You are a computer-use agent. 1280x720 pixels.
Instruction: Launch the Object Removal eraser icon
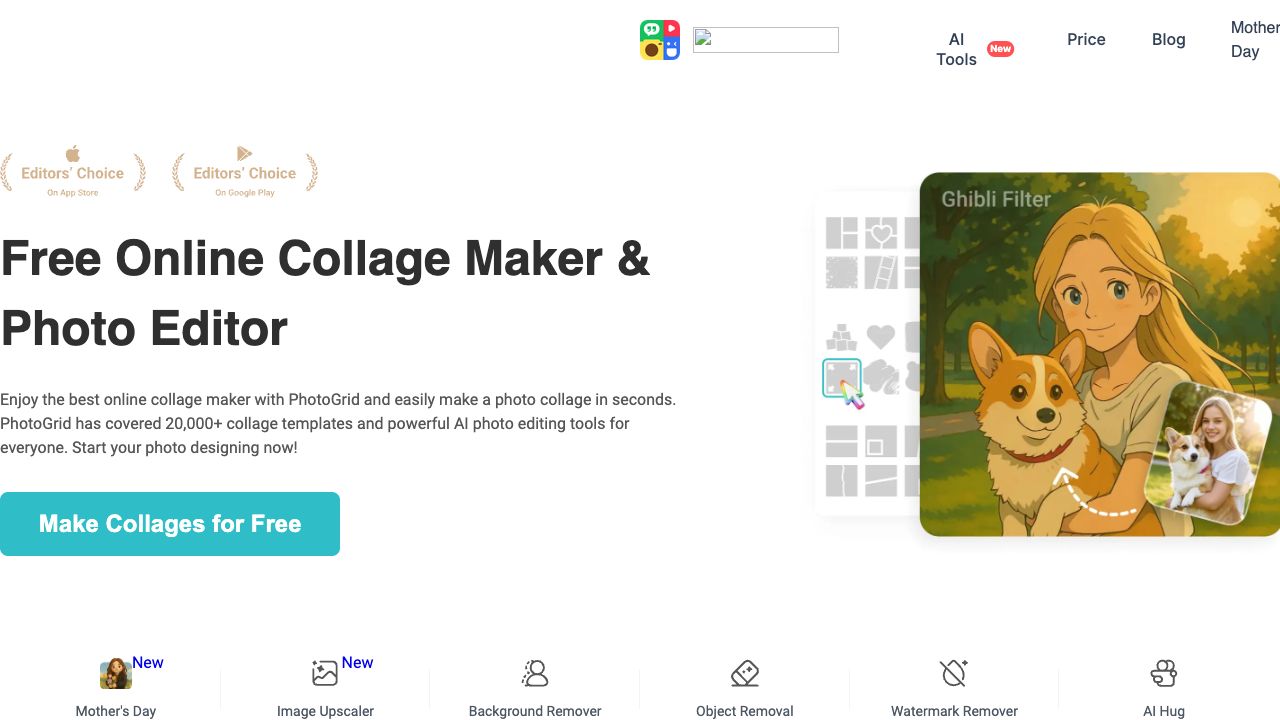(x=745, y=673)
